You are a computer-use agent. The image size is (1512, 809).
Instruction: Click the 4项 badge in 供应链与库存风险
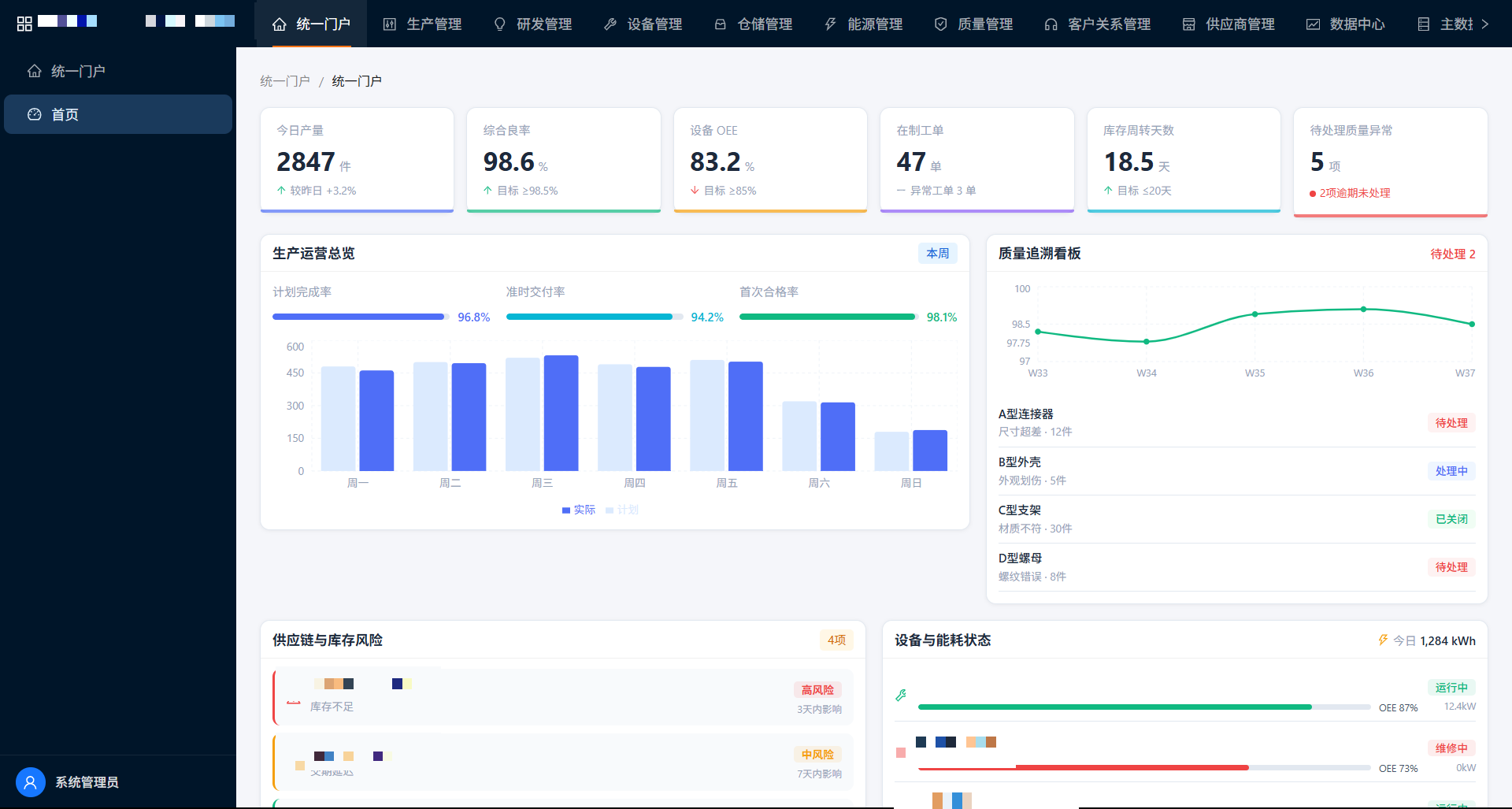(836, 640)
